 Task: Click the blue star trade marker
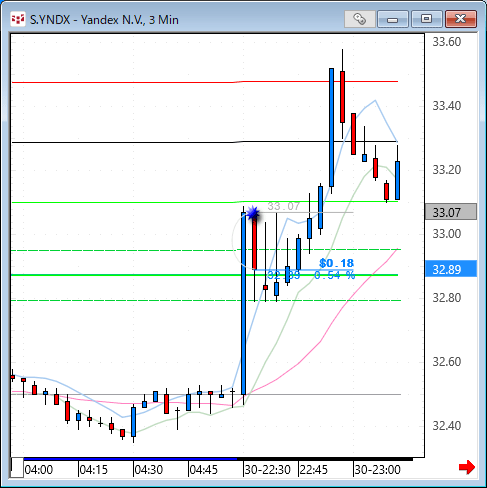tap(253, 213)
